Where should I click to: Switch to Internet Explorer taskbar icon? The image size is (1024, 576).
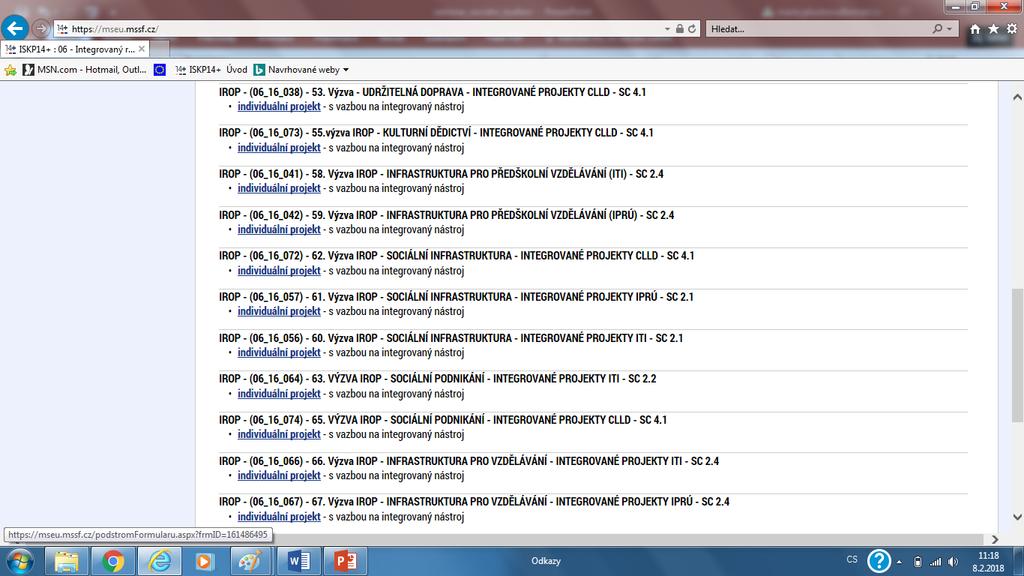point(159,561)
